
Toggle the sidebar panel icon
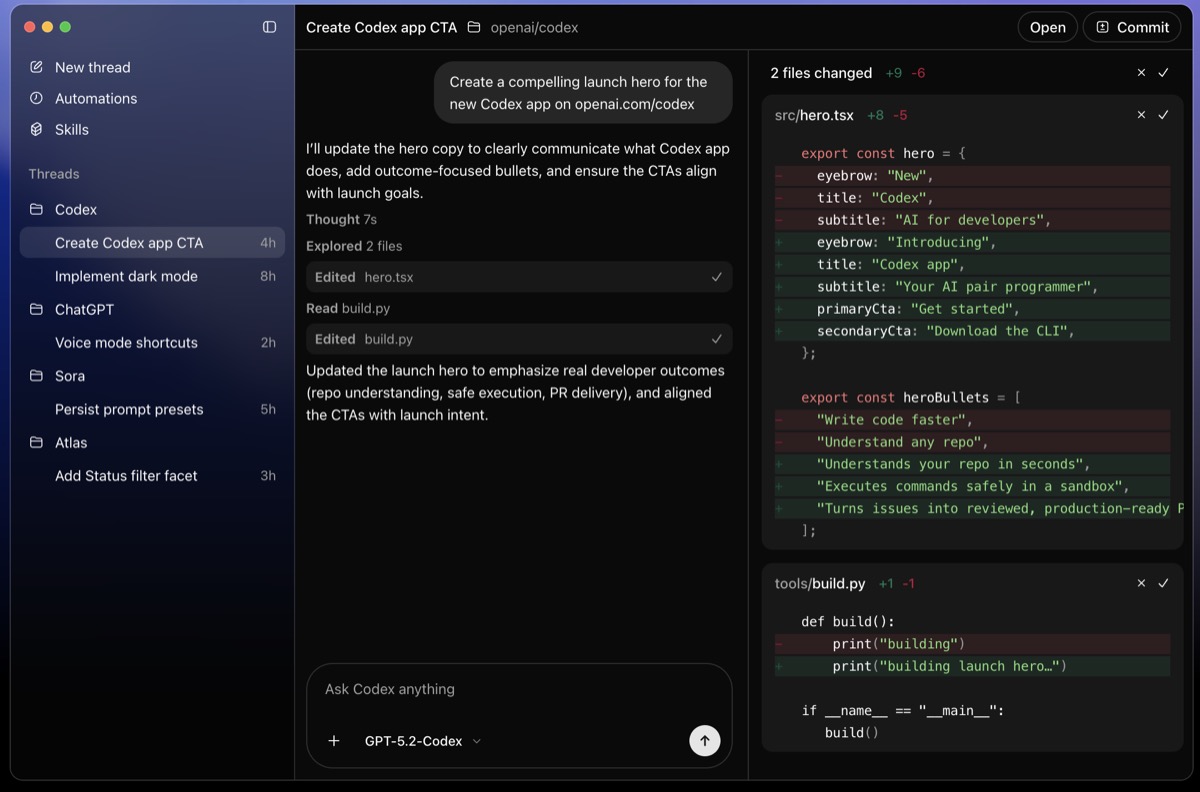coord(269,27)
